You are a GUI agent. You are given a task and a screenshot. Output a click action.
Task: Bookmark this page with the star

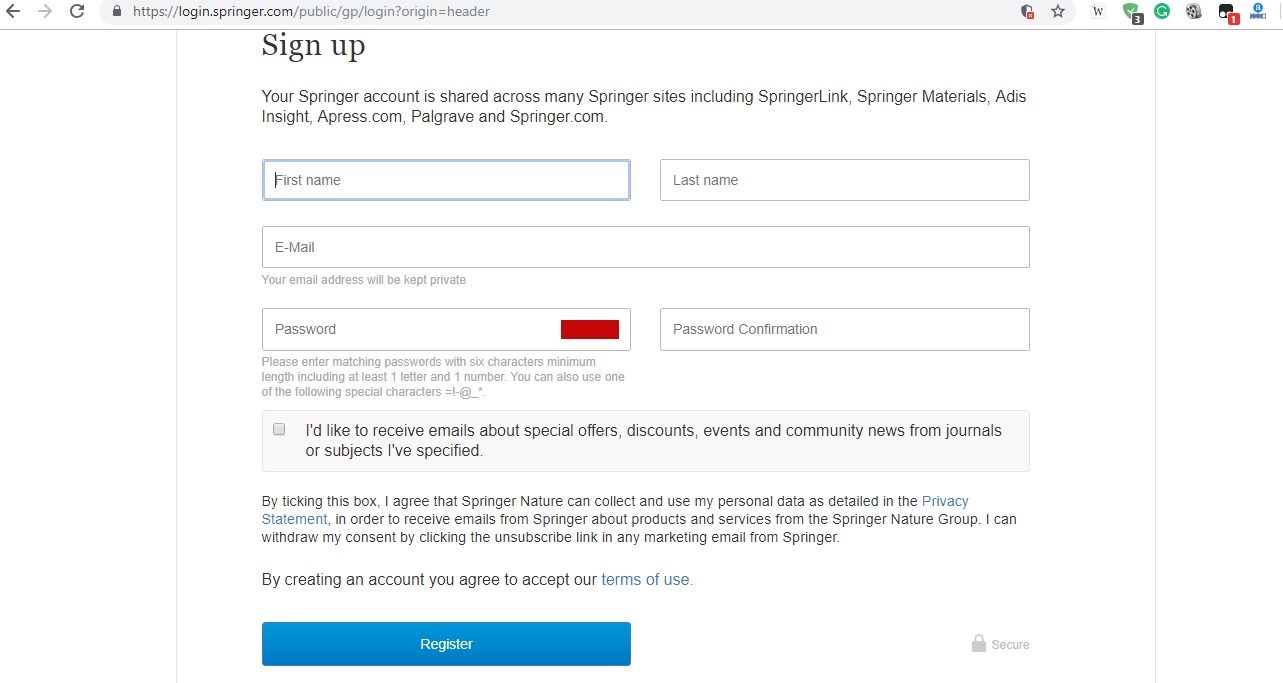tap(1057, 12)
